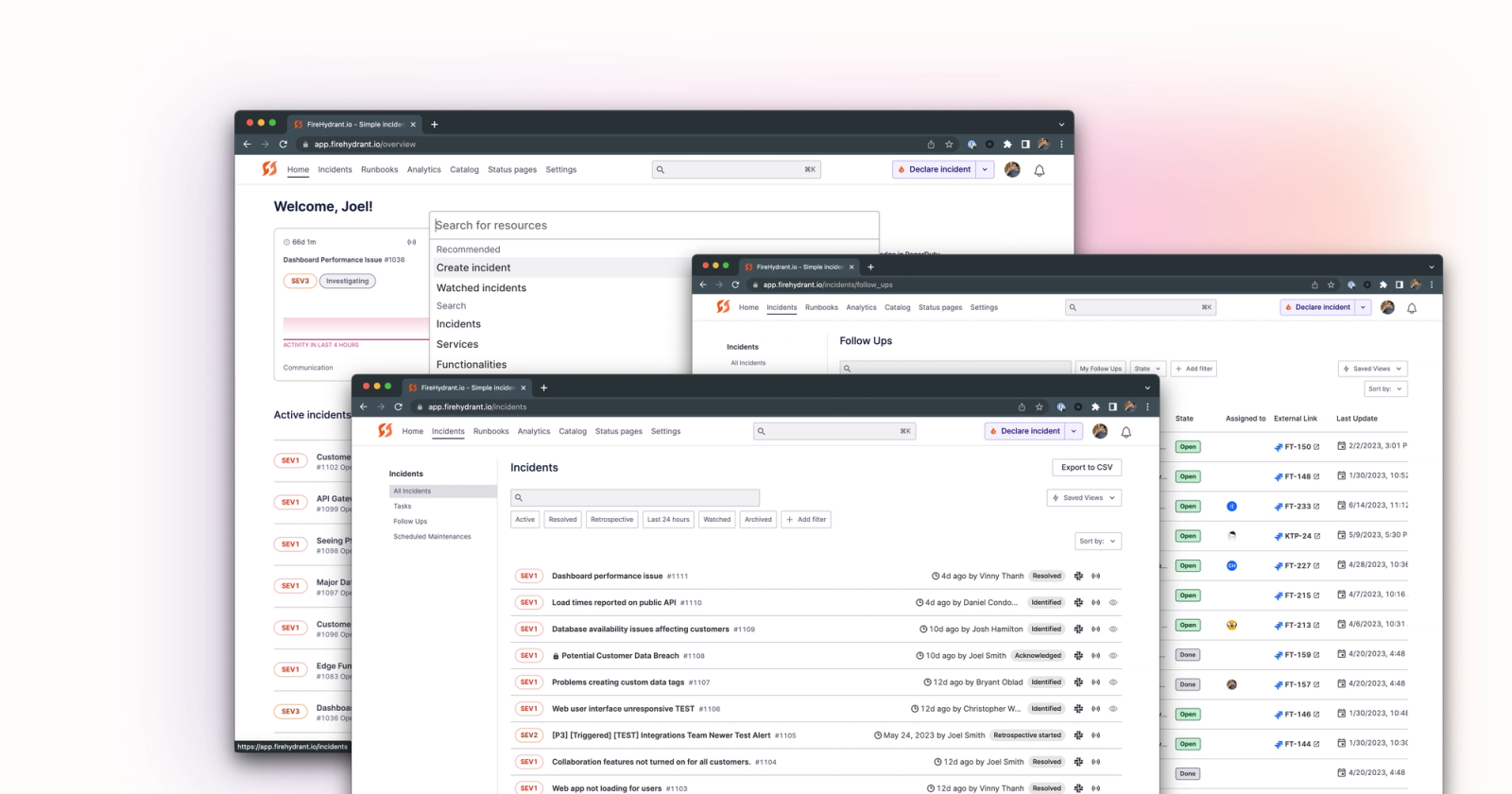The height and width of the screenshot is (794, 1512).
Task: Click broadcast icon on Potential Customer Data Breach row
Action: coord(1096,655)
